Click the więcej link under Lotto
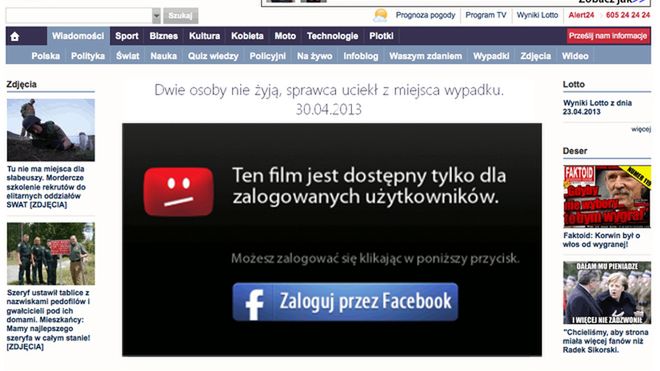 [x=641, y=129]
